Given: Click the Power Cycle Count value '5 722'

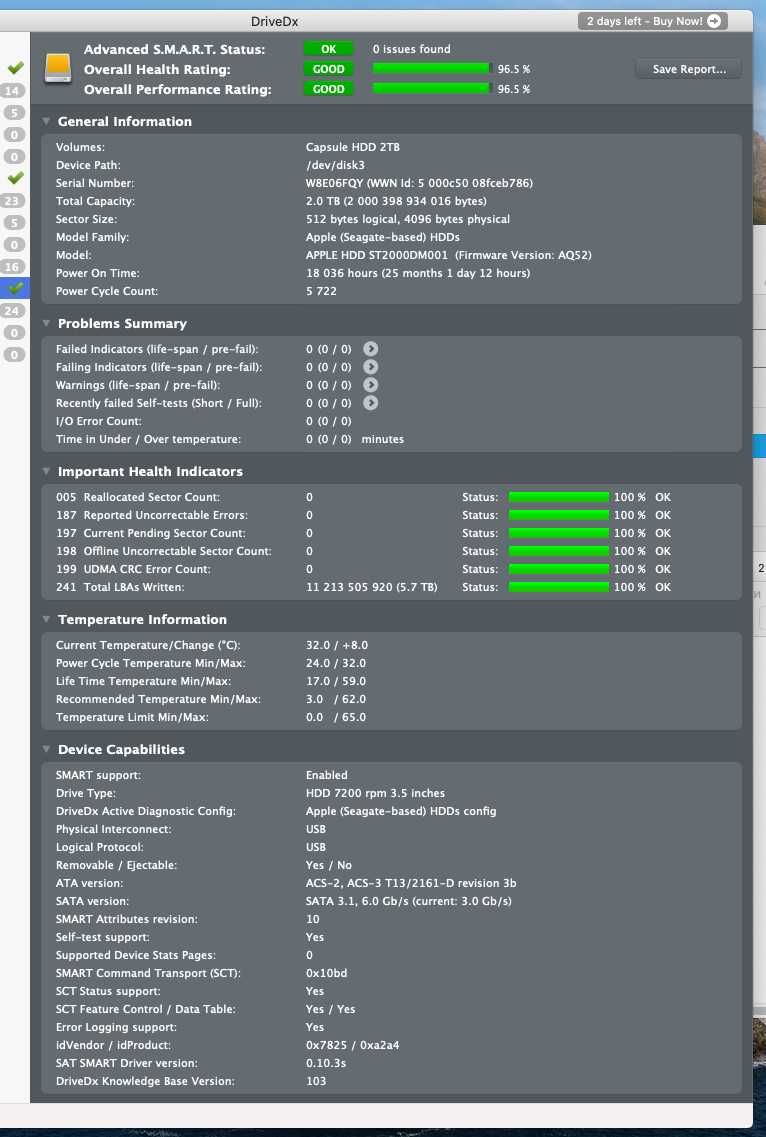Looking at the screenshot, I should pyautogui.click(x=321, y=291).
